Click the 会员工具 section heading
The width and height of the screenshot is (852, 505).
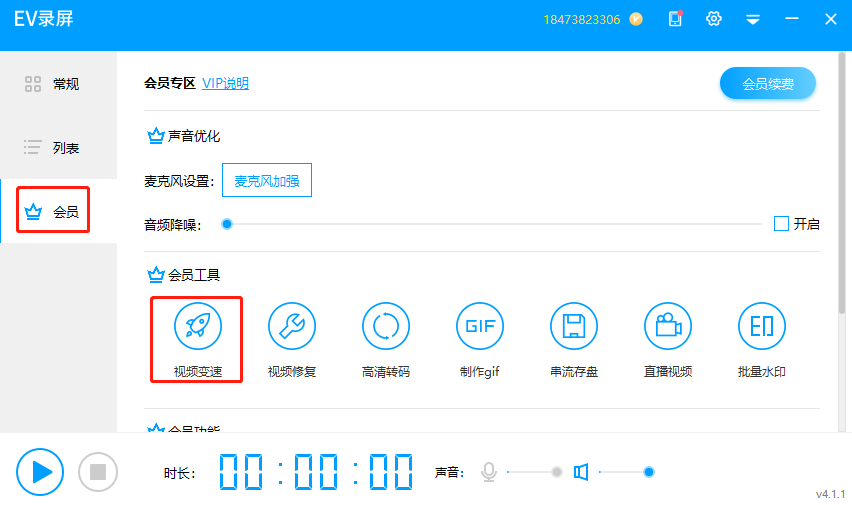coord(184,275)
